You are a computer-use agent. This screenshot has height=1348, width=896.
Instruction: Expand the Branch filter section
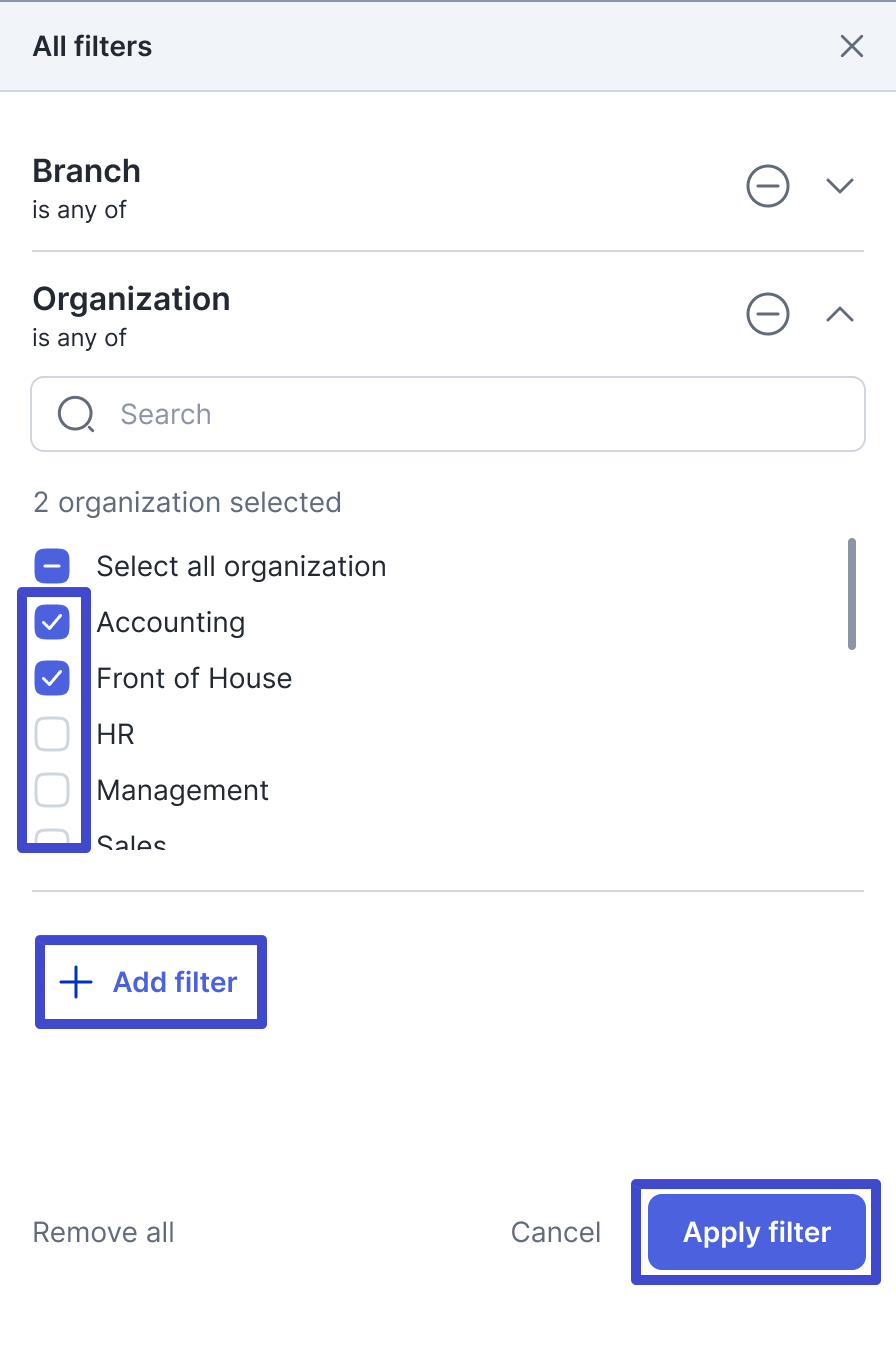coord(839,186)
